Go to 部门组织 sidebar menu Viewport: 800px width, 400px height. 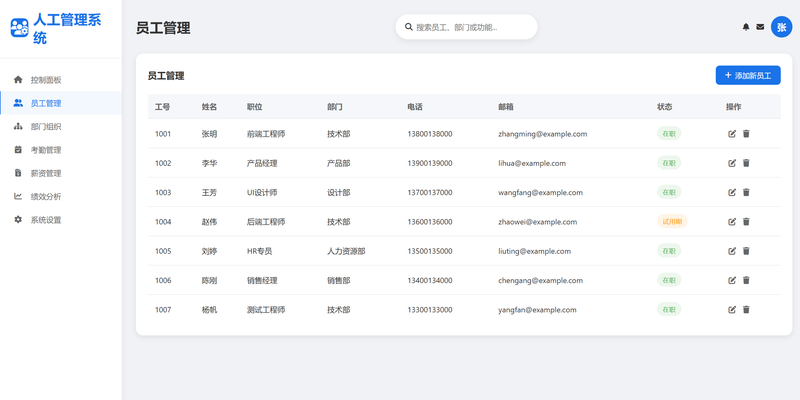tap(45, 127)
